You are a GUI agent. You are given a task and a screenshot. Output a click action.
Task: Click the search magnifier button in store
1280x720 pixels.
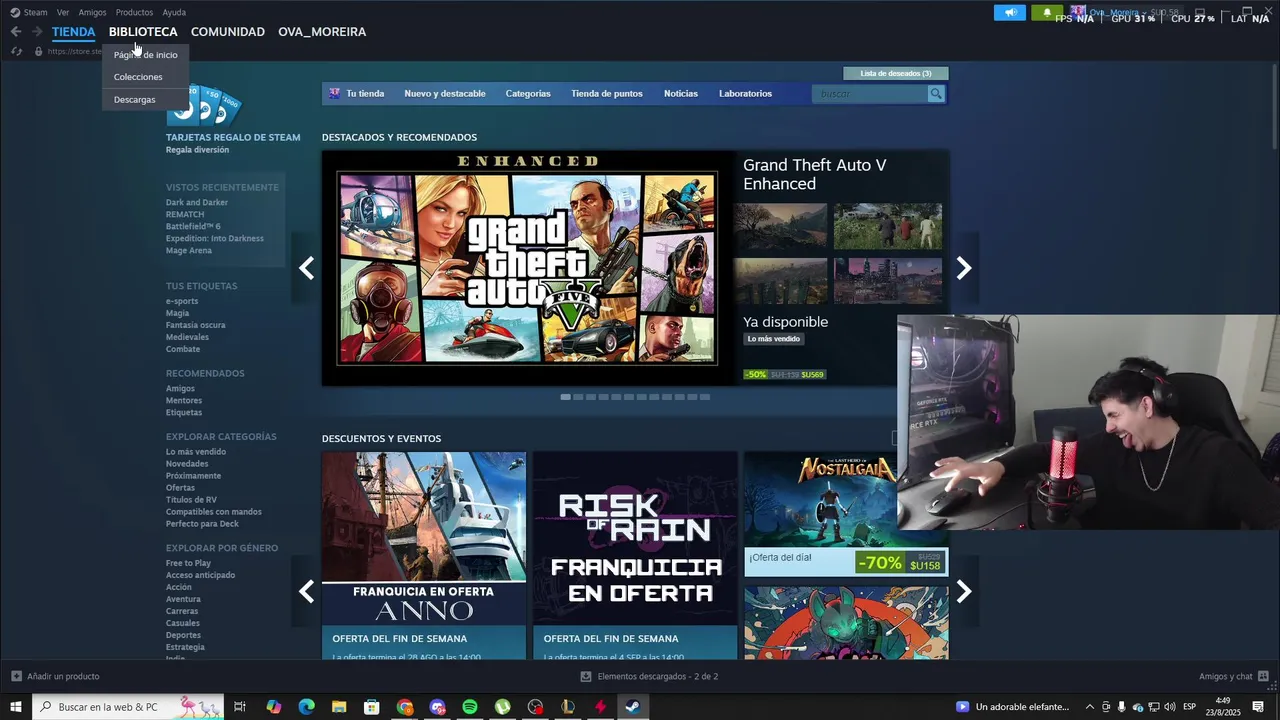click(x=936, y=93)
